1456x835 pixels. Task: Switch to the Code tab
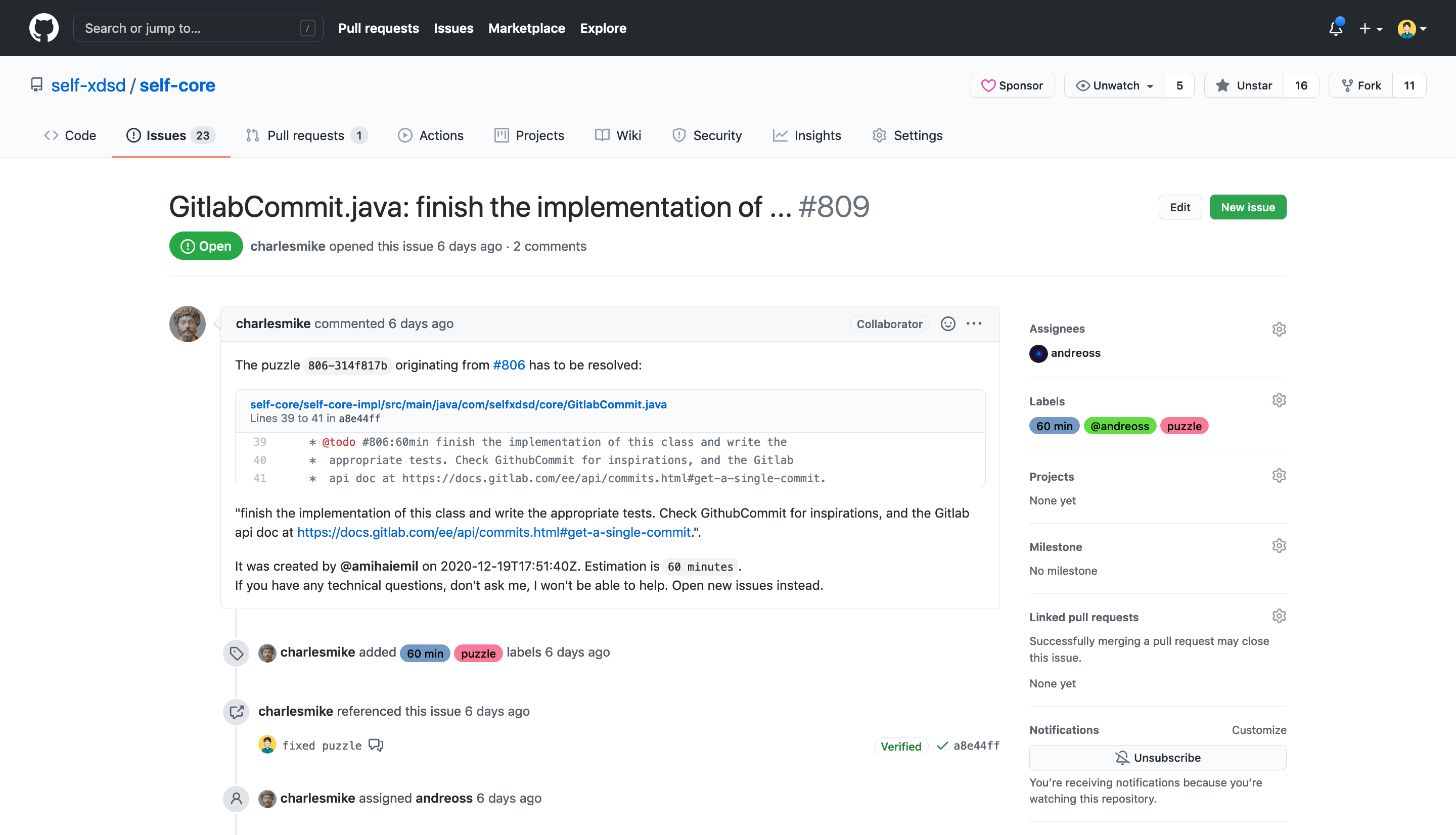[x=69, y=135]
